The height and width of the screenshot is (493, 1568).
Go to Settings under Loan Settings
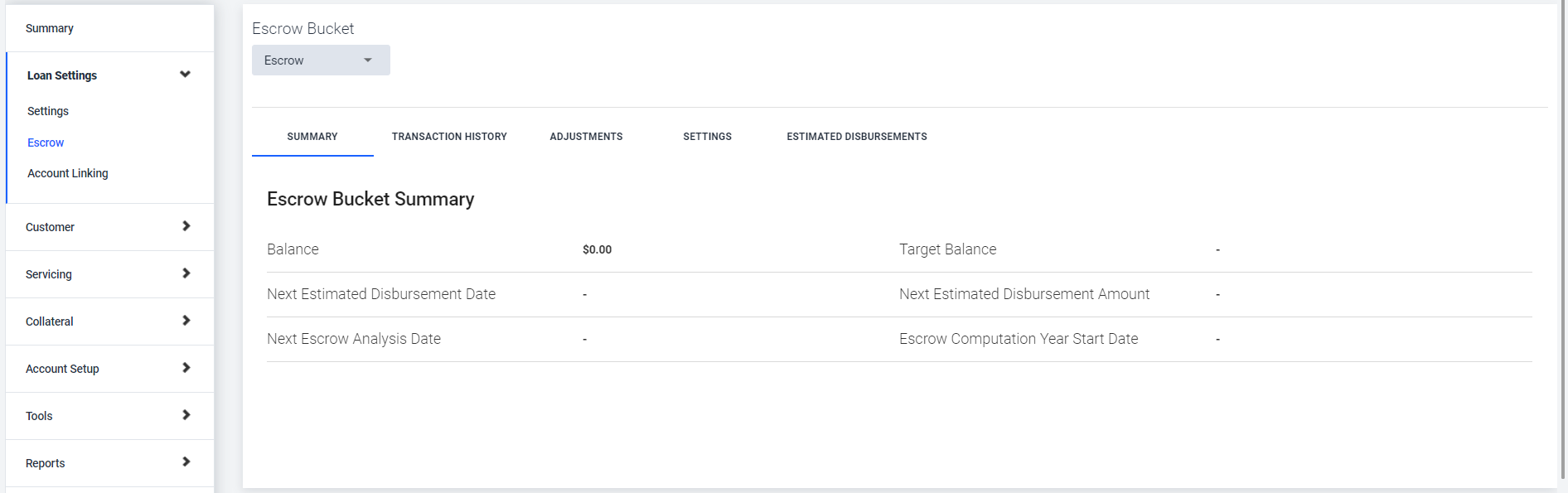[x=48, y=111]
